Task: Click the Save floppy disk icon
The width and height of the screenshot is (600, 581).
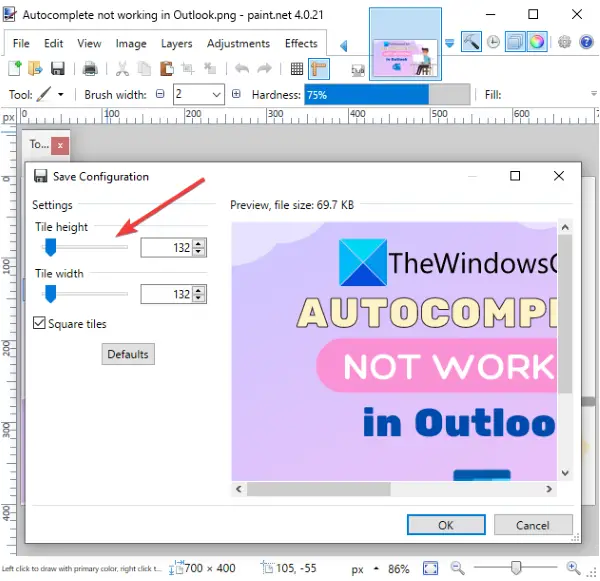Action: [x=57, y=69]
